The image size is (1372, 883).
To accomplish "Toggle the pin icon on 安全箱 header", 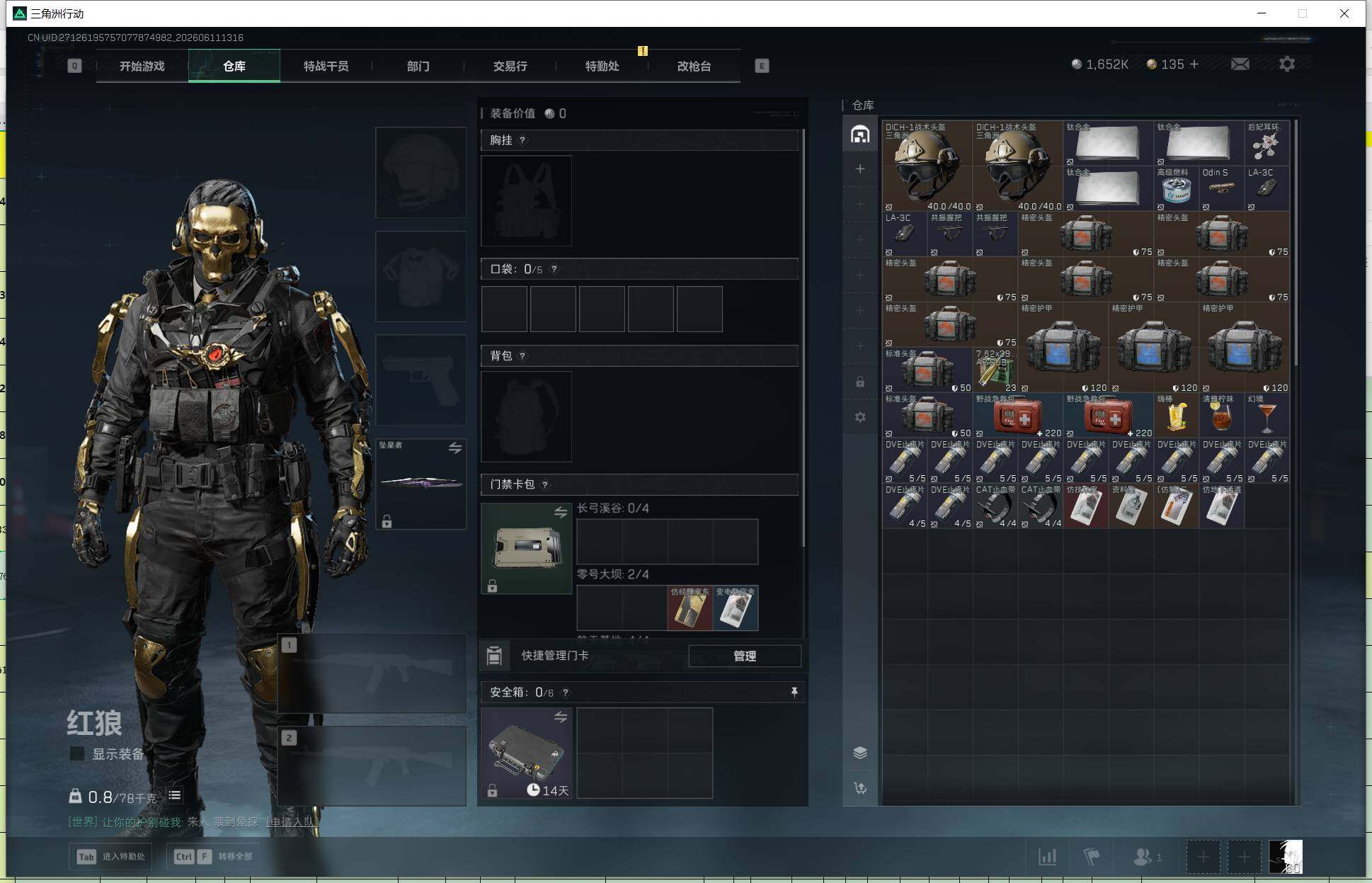I will pos(794,692).
